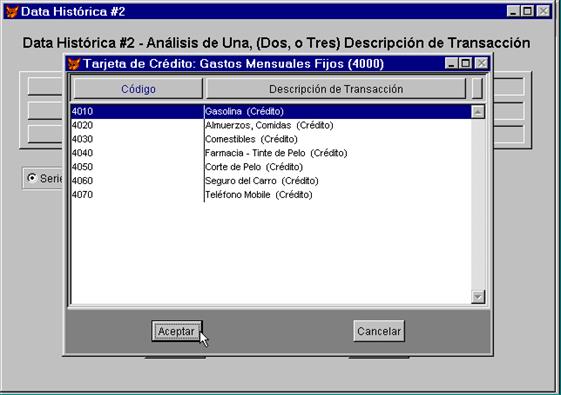Click the Aceptar button
Screen dimensions: 561x395
[x=177, y=331]
